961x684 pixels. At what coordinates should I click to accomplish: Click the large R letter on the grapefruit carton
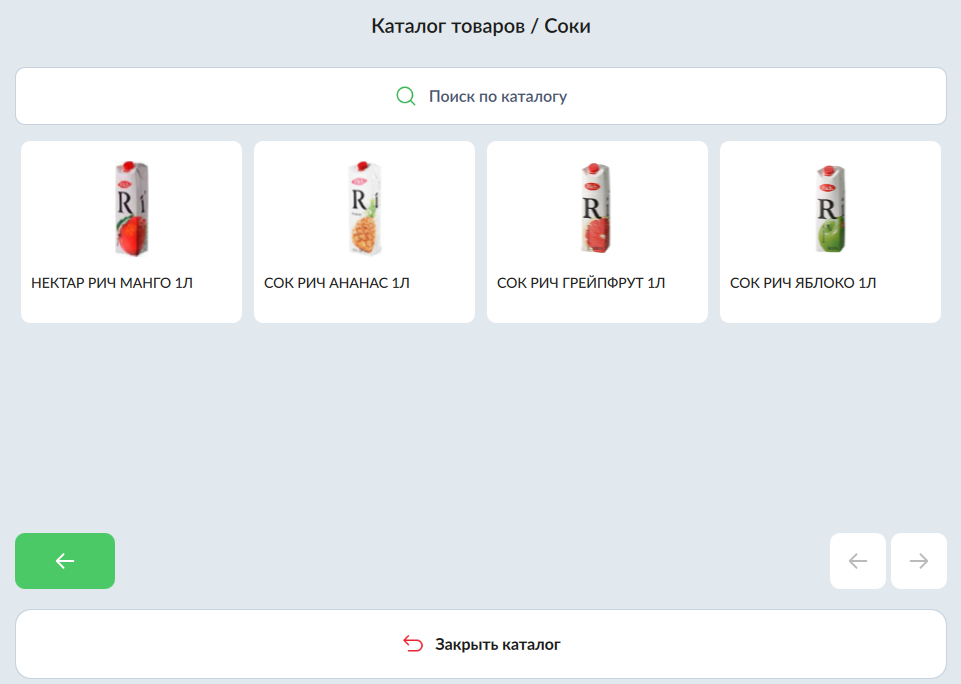tap(591, 210)
